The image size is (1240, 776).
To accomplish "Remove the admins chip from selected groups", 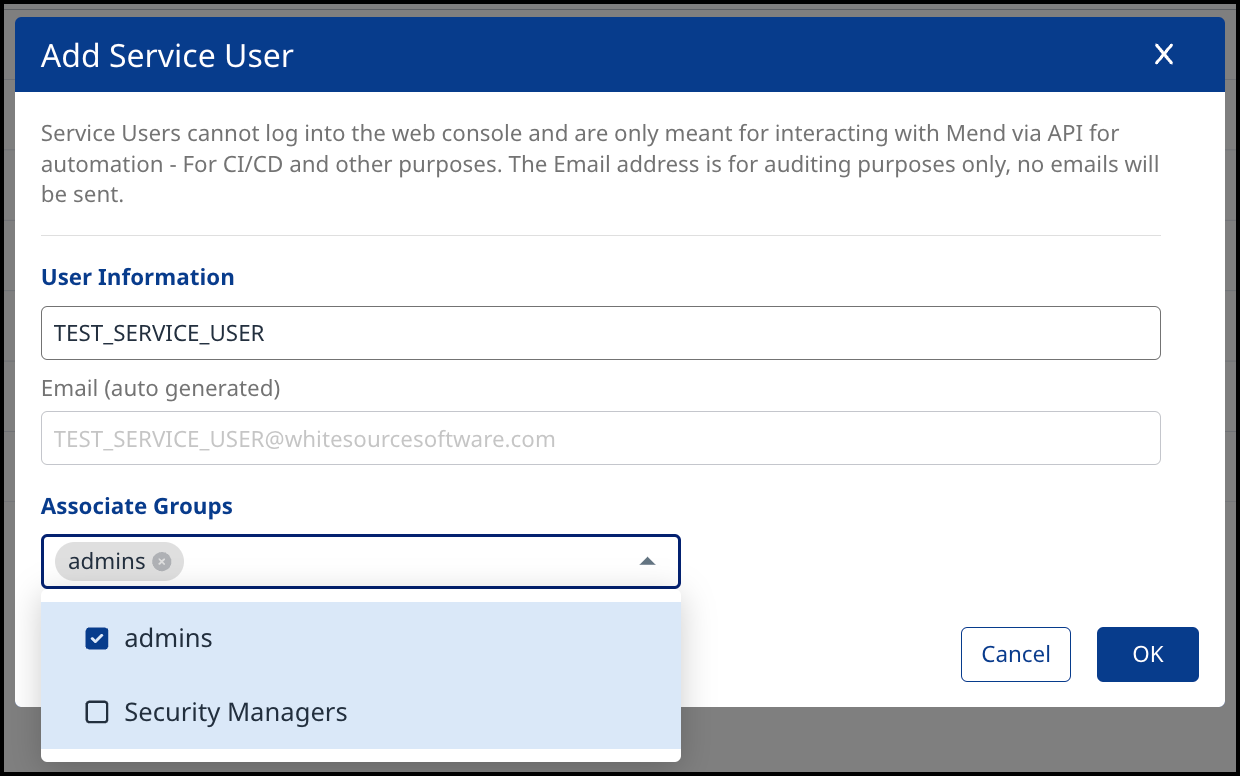I will pyautogui.click(x=162, y=562).
